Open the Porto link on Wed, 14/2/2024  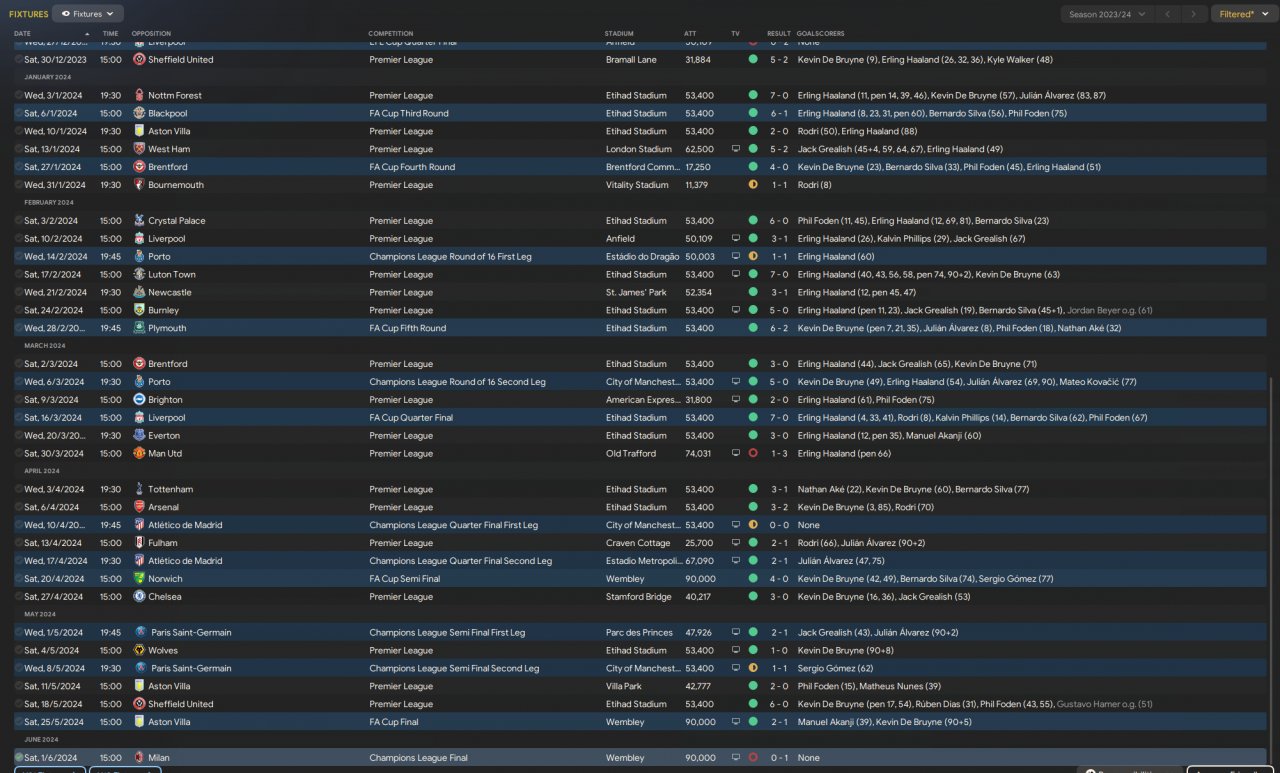159,257
